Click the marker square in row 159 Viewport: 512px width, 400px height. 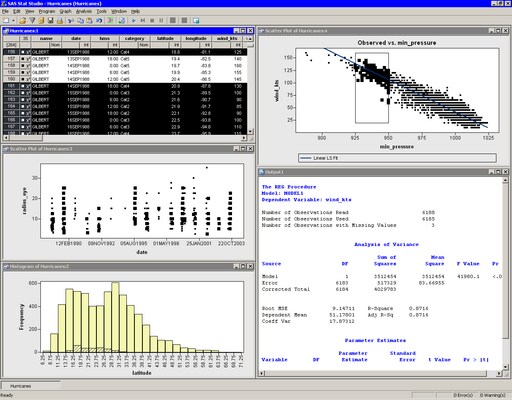[23, 73]
